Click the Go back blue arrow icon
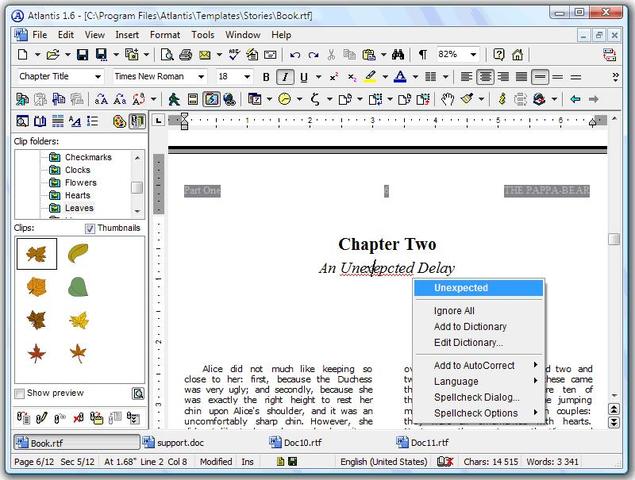Image resolution: width=635 pixels, height=480 pixels. pos(575,99)
